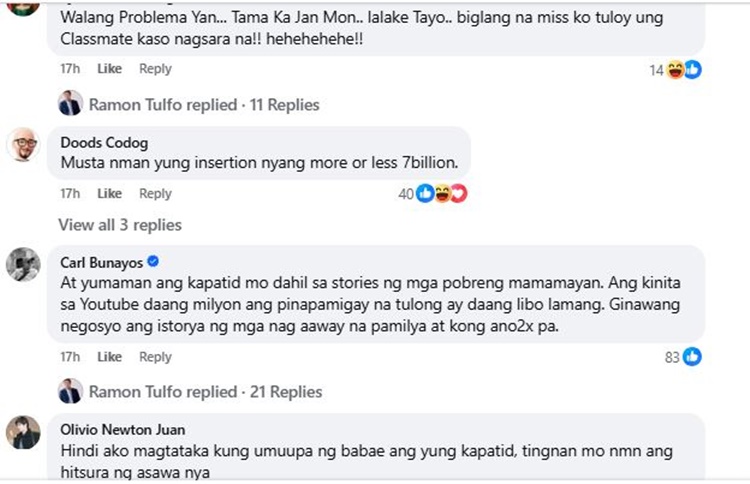Image resolution: width=750 pixels, height=484 pixels.
Task: Open Doods Codog's profile picture
Action: (24, 145)
